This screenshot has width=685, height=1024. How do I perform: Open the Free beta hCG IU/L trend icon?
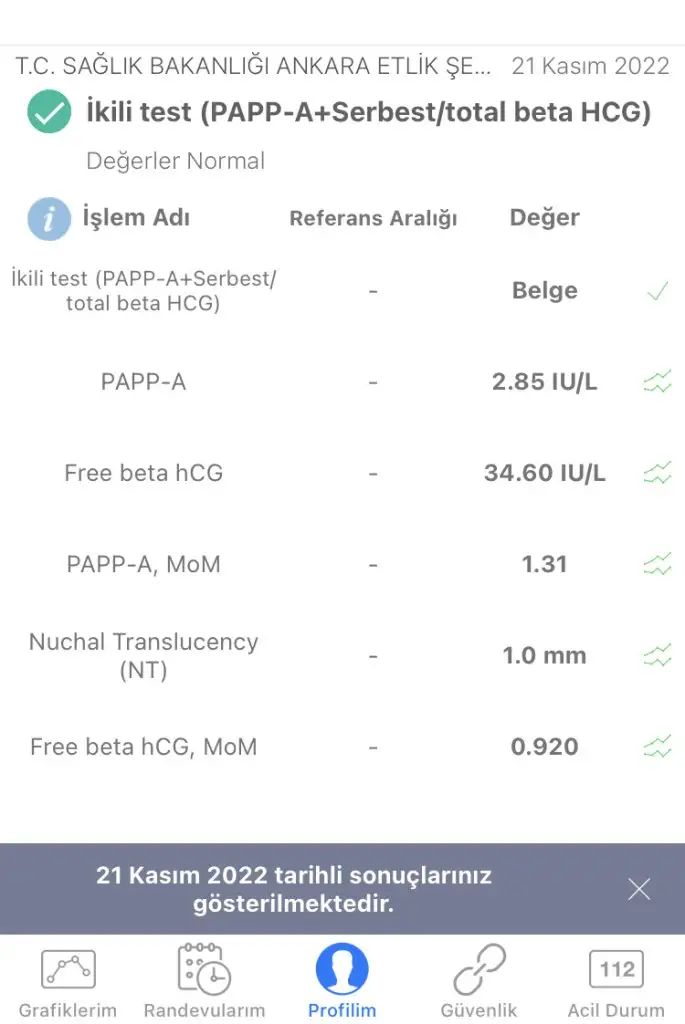click(x=657, y=473)
